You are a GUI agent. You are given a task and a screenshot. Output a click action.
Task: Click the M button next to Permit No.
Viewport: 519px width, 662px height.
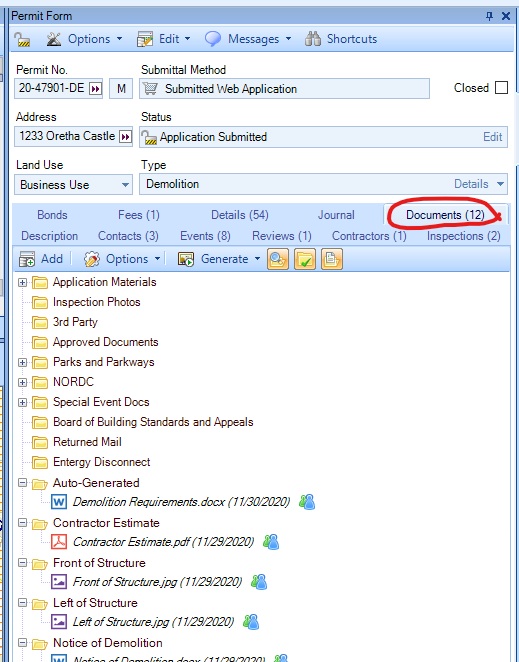(x=121, y=89)
